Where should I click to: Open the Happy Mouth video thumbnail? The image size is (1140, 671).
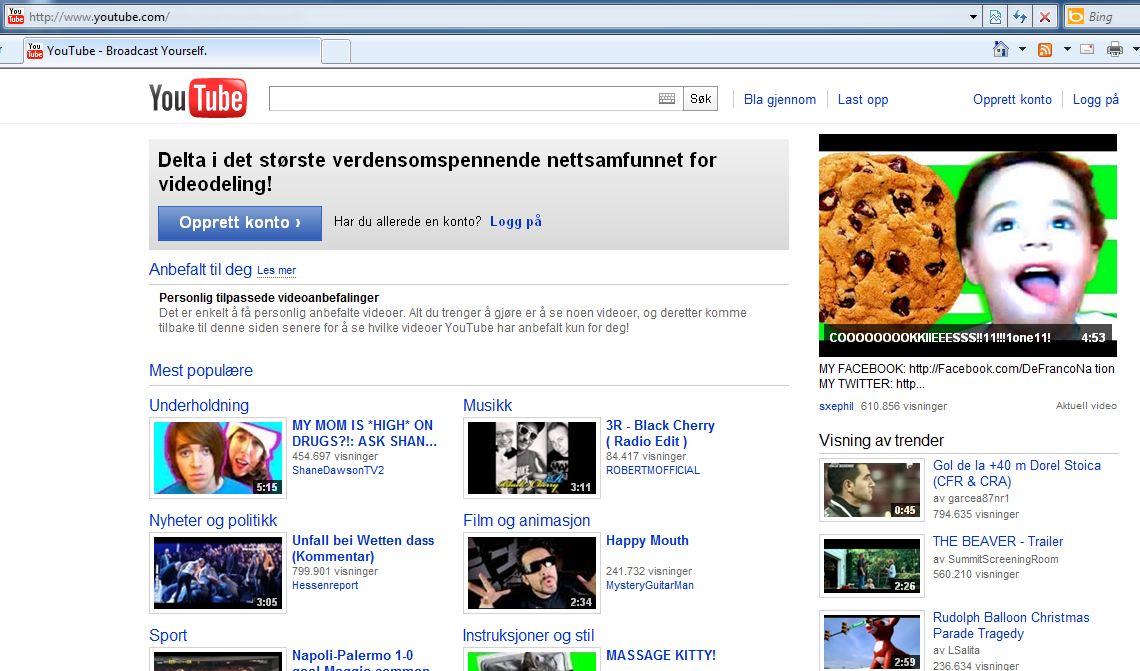coord(531,573)
